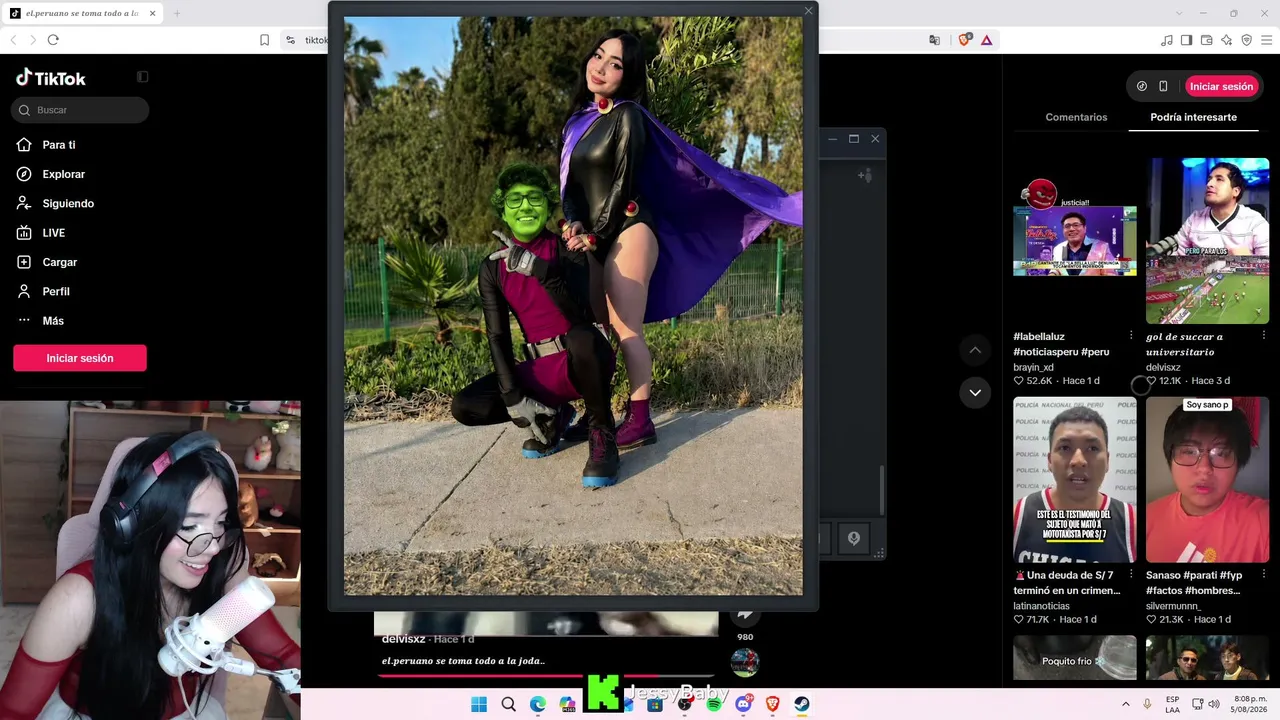Image resolution: width=1280 pixels, height=720 pixels.
Task: Click the top-right Iniciar sesión button
Action: pyautogui.click(x=1221, y=86)
